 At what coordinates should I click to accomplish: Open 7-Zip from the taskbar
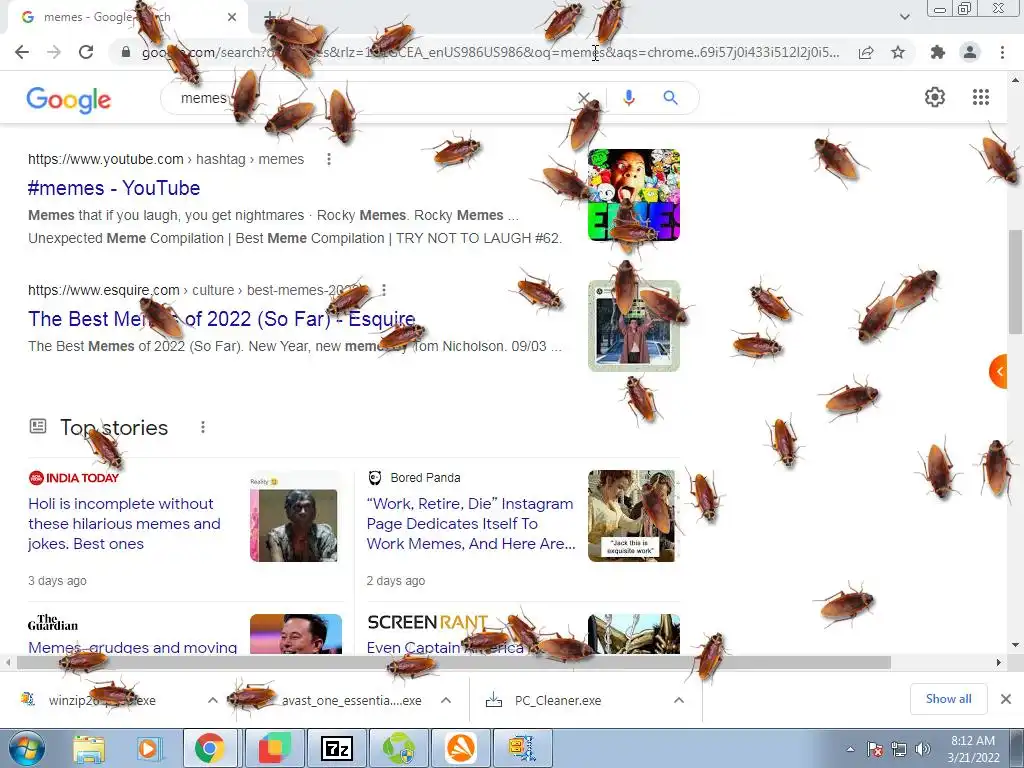click(x=336, y=748)
